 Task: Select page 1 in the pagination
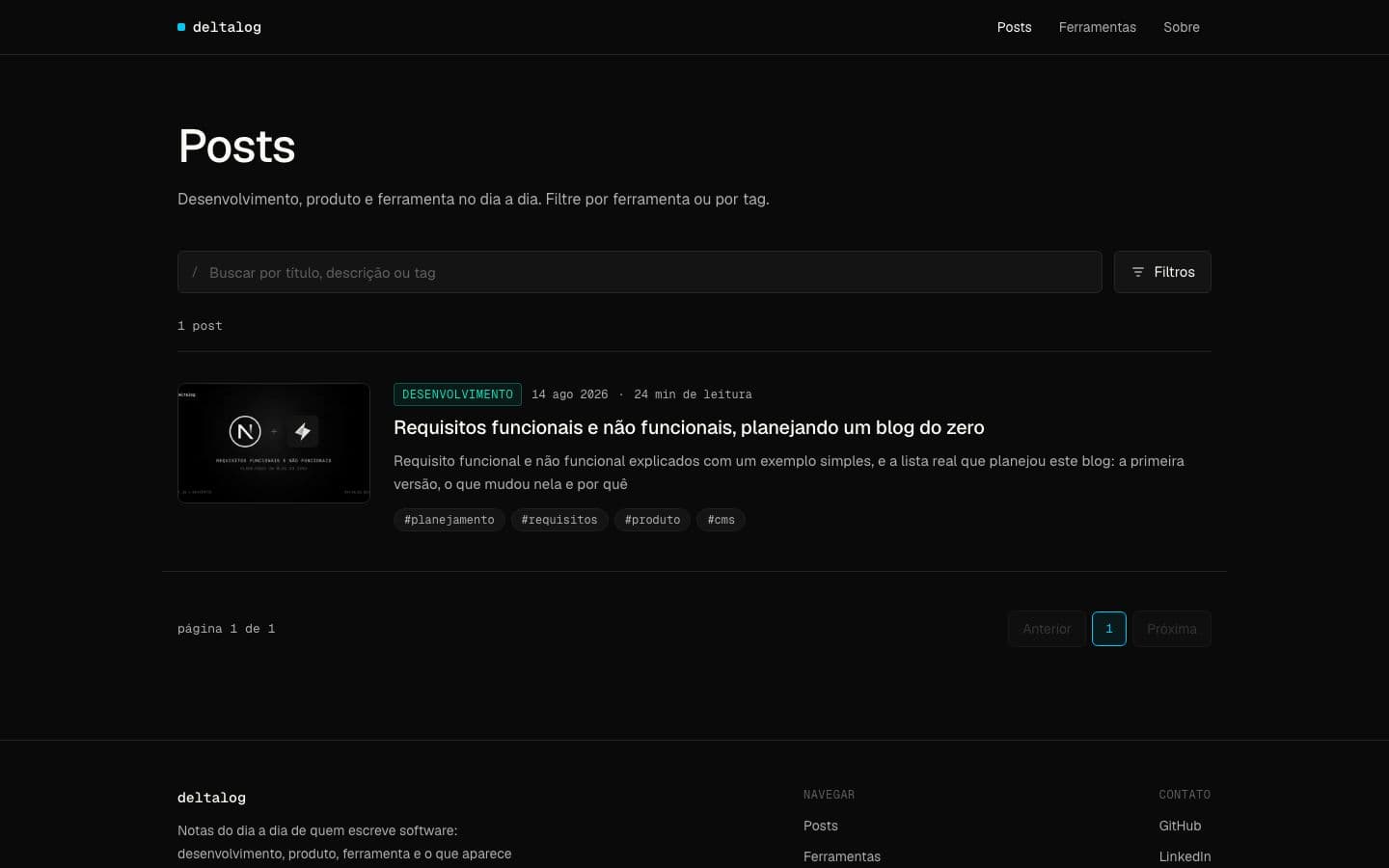tap(1109, 629)
